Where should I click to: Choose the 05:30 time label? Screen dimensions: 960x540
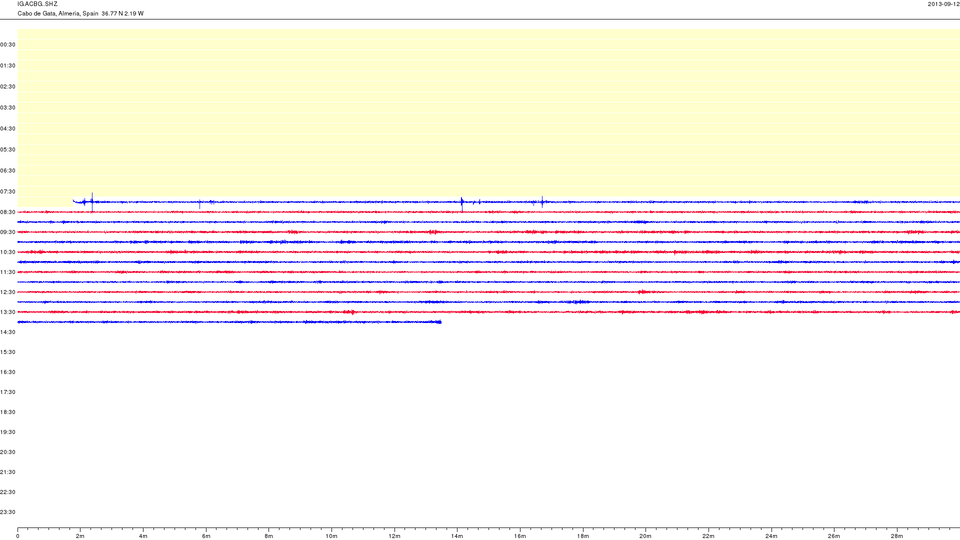tap(8, 149)
